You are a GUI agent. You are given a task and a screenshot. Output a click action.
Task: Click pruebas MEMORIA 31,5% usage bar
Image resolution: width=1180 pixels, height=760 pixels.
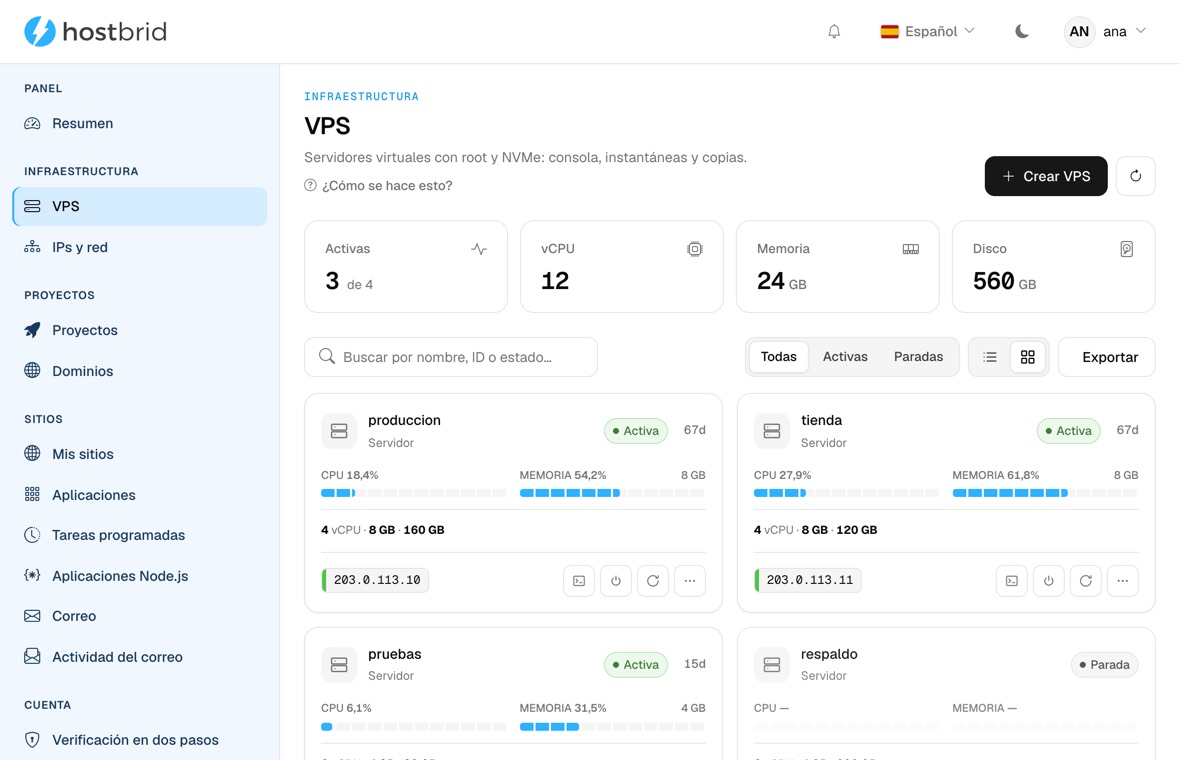tap(612, 727)
